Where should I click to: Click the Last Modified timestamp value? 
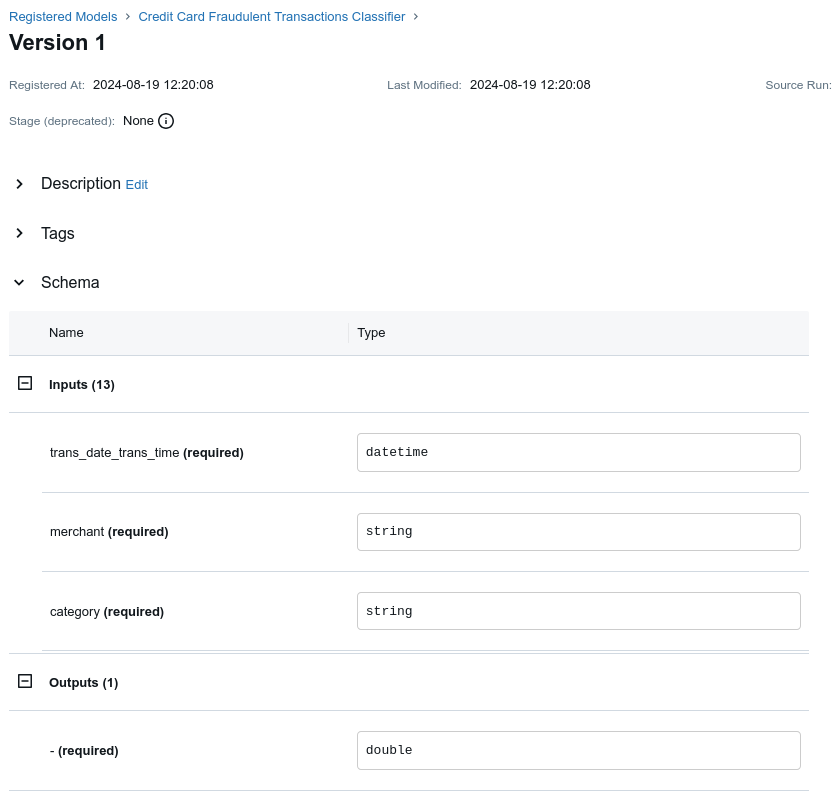pyautogui.click(x=530, y=85)
